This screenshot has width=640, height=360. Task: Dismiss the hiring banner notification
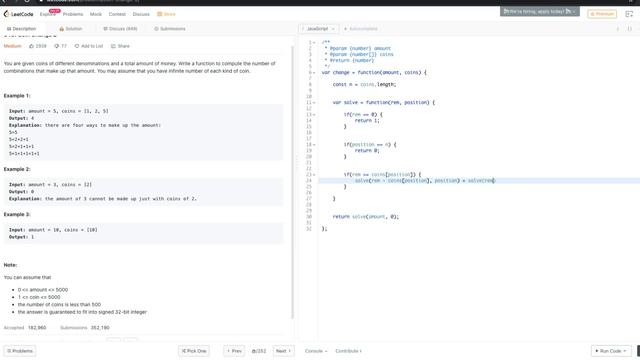574,11
